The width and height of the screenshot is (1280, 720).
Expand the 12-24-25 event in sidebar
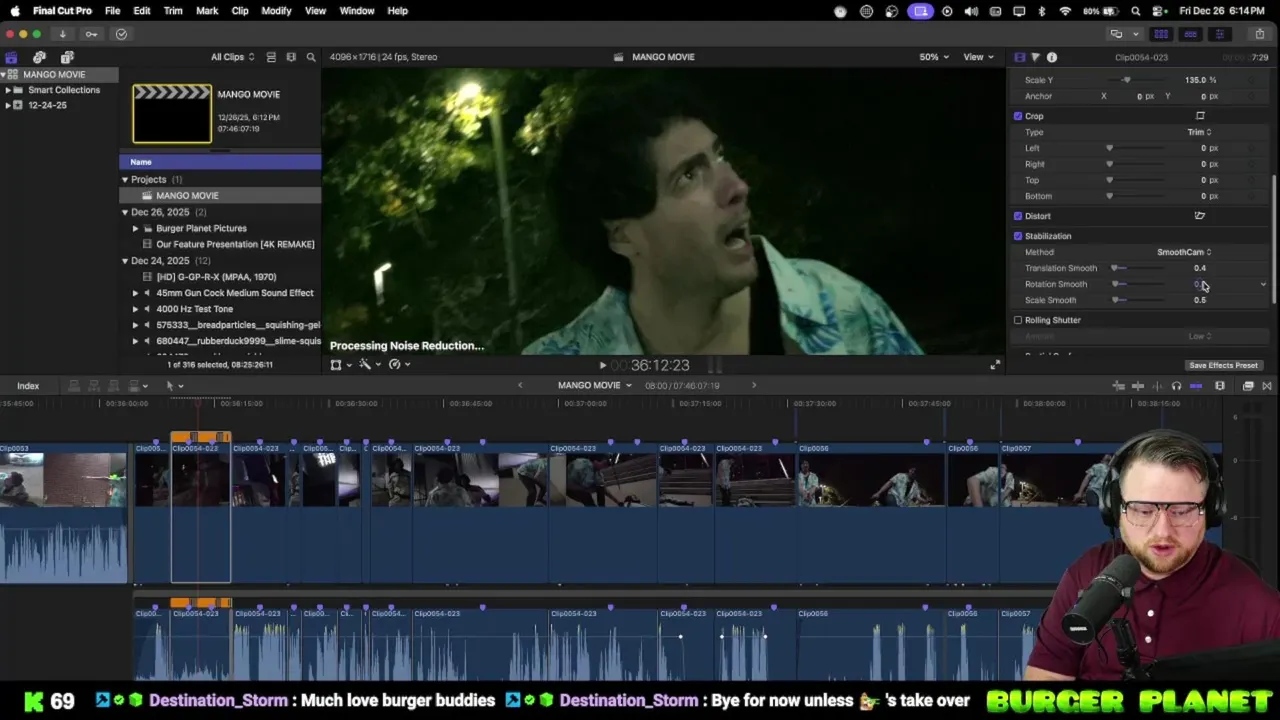pos(8,105)
